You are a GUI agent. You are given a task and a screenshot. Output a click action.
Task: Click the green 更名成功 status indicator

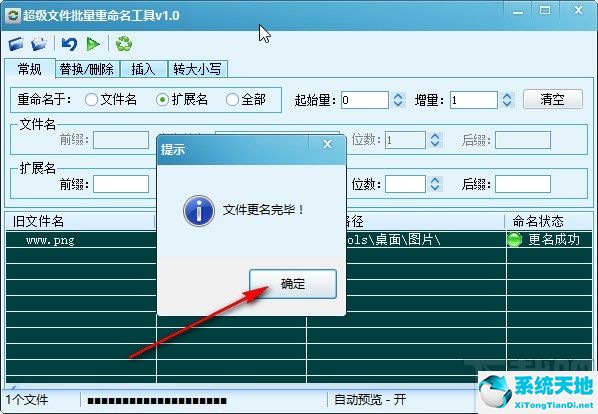pyautogui.click(x=514, y=239)
